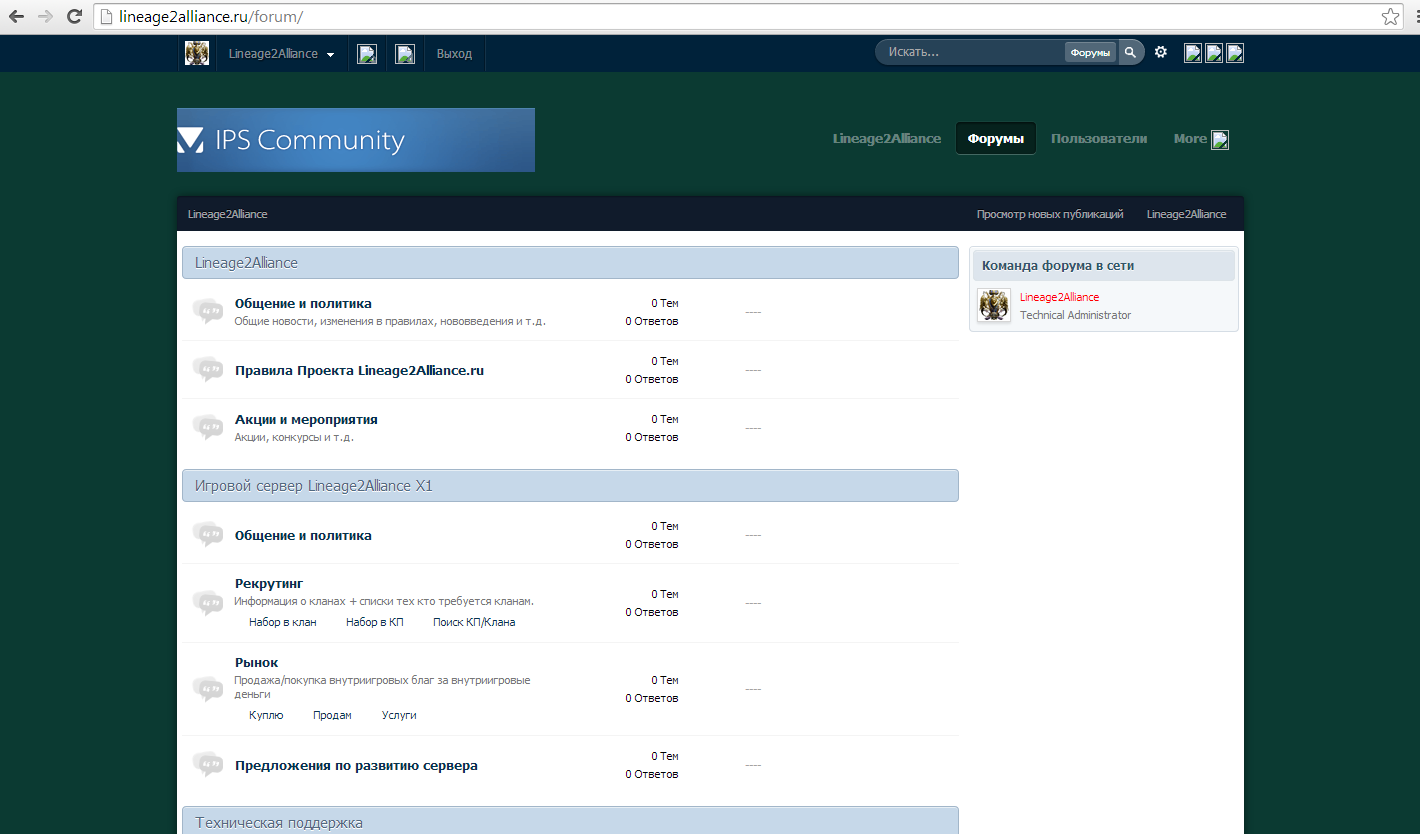Click the browser forward arrow
This screenshot has height=834, width=1420.
coord(45,17)
